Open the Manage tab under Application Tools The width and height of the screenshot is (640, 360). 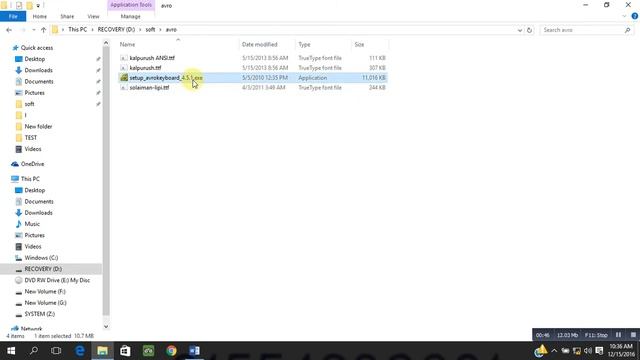click(131, 16)
